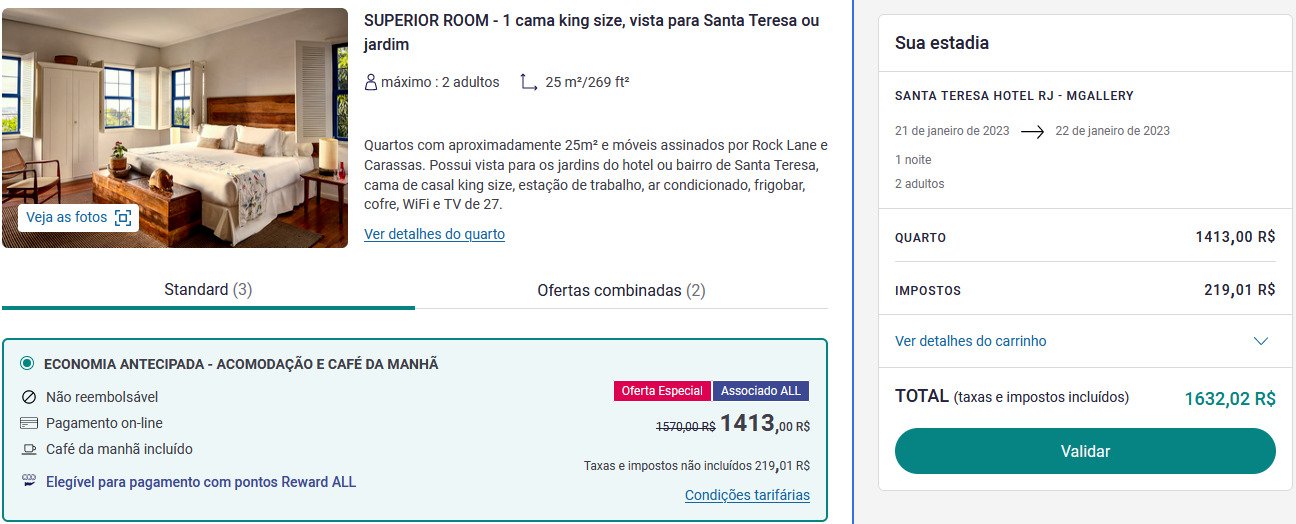Viewport: 1296px width, 524px height.
Task: Open Ver detalhes do quarto link
Action: pos(434,234)
